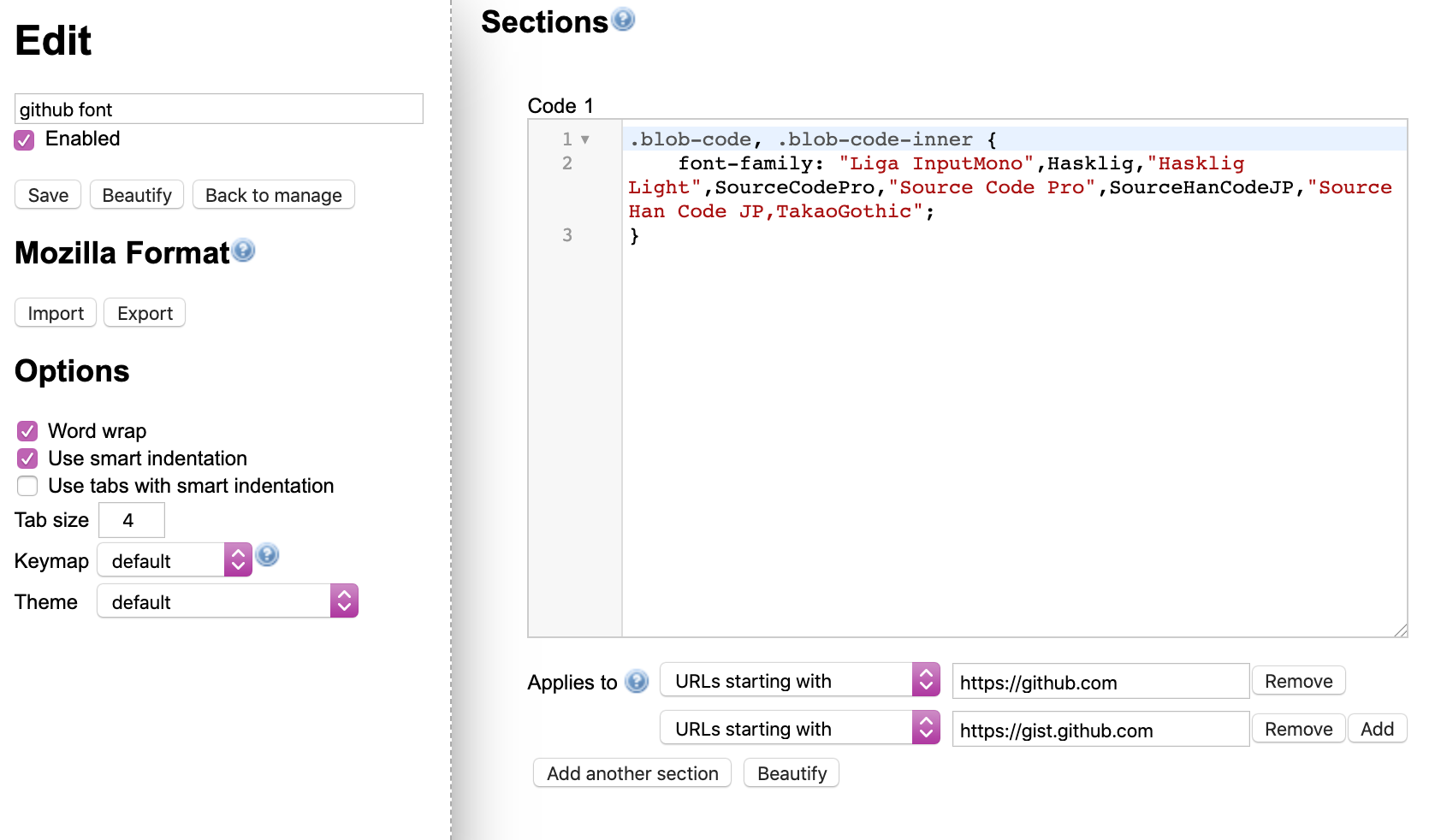Open the Theme dropdown
The height and width of the screenshot is (840, 1429).
228,601
